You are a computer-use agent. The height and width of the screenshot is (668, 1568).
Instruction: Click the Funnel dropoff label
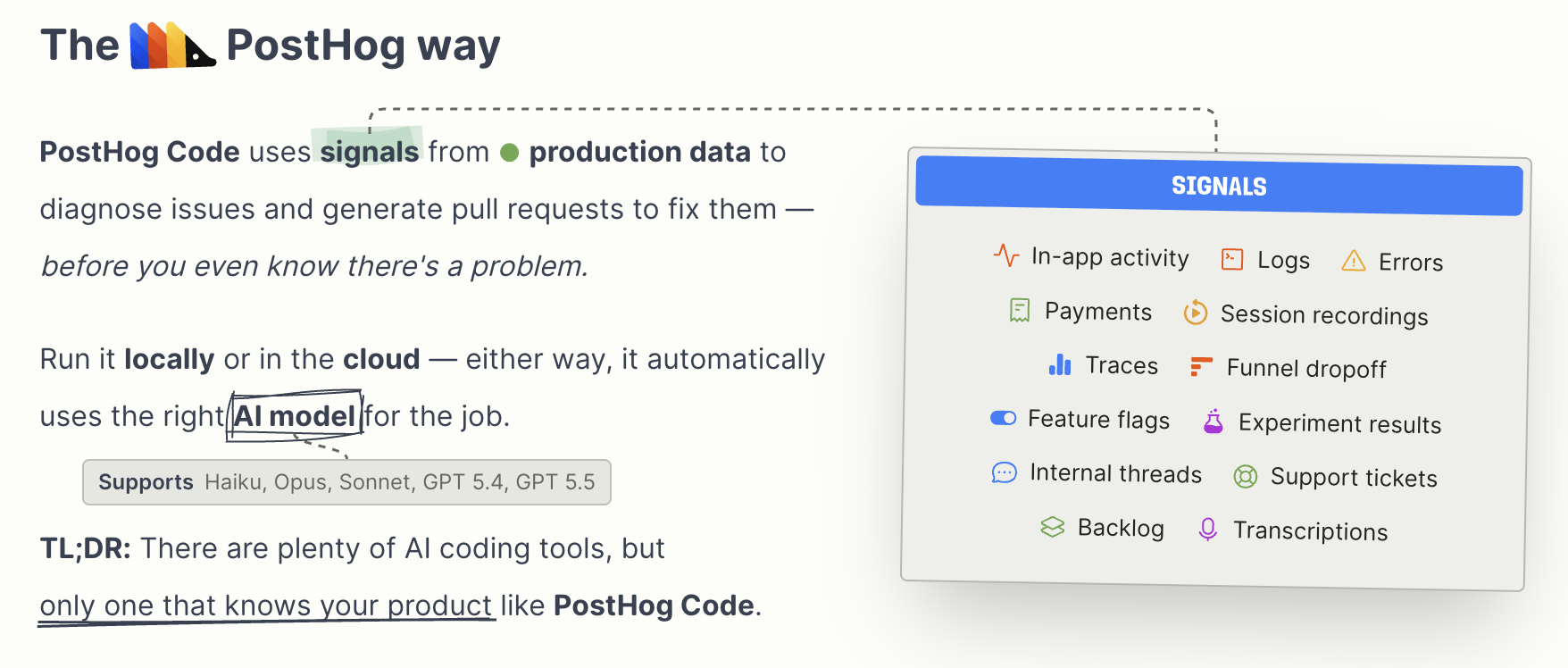pos(1306,368)
